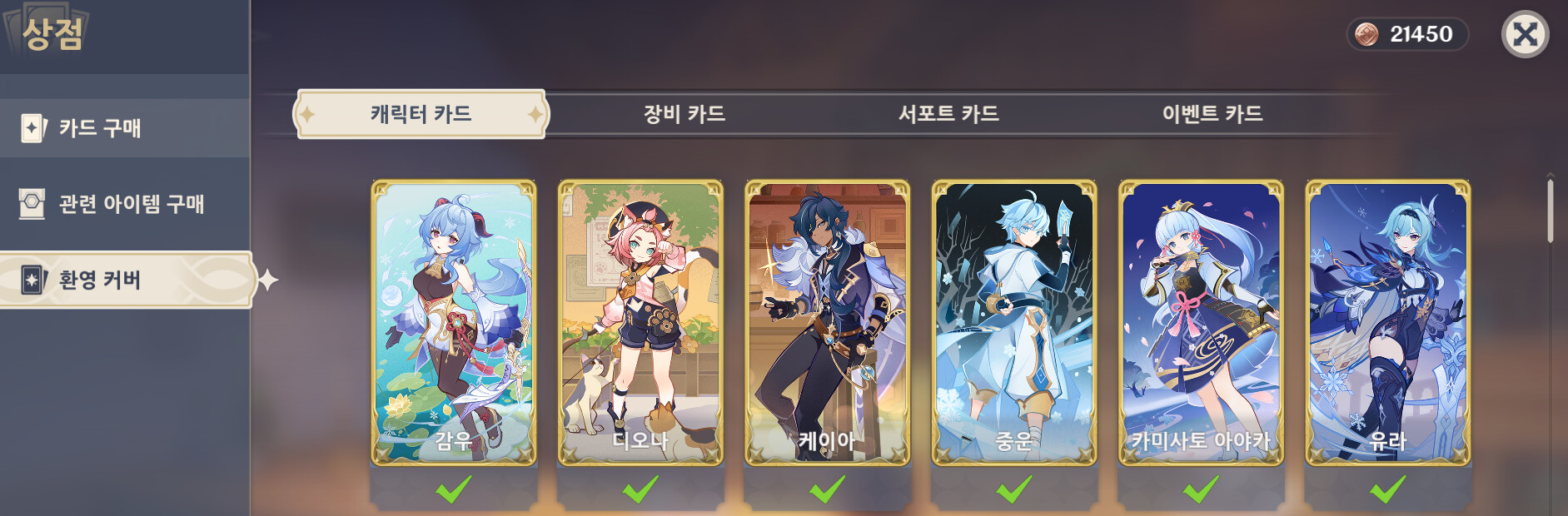This screenshot has height=516, width=1568.
Task: Close the shop with X button
Action: click(x=1525, y=34)
